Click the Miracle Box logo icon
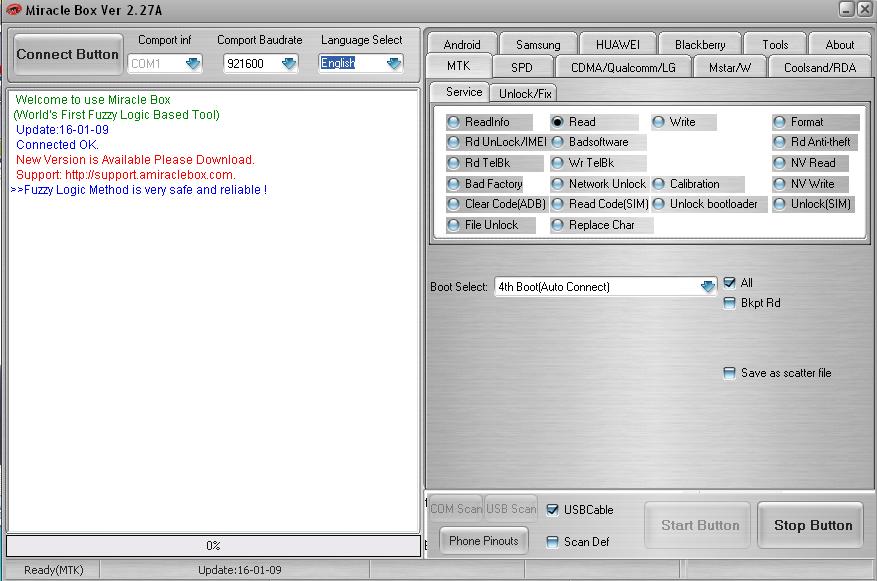The image size is (877, 581). 14,9
